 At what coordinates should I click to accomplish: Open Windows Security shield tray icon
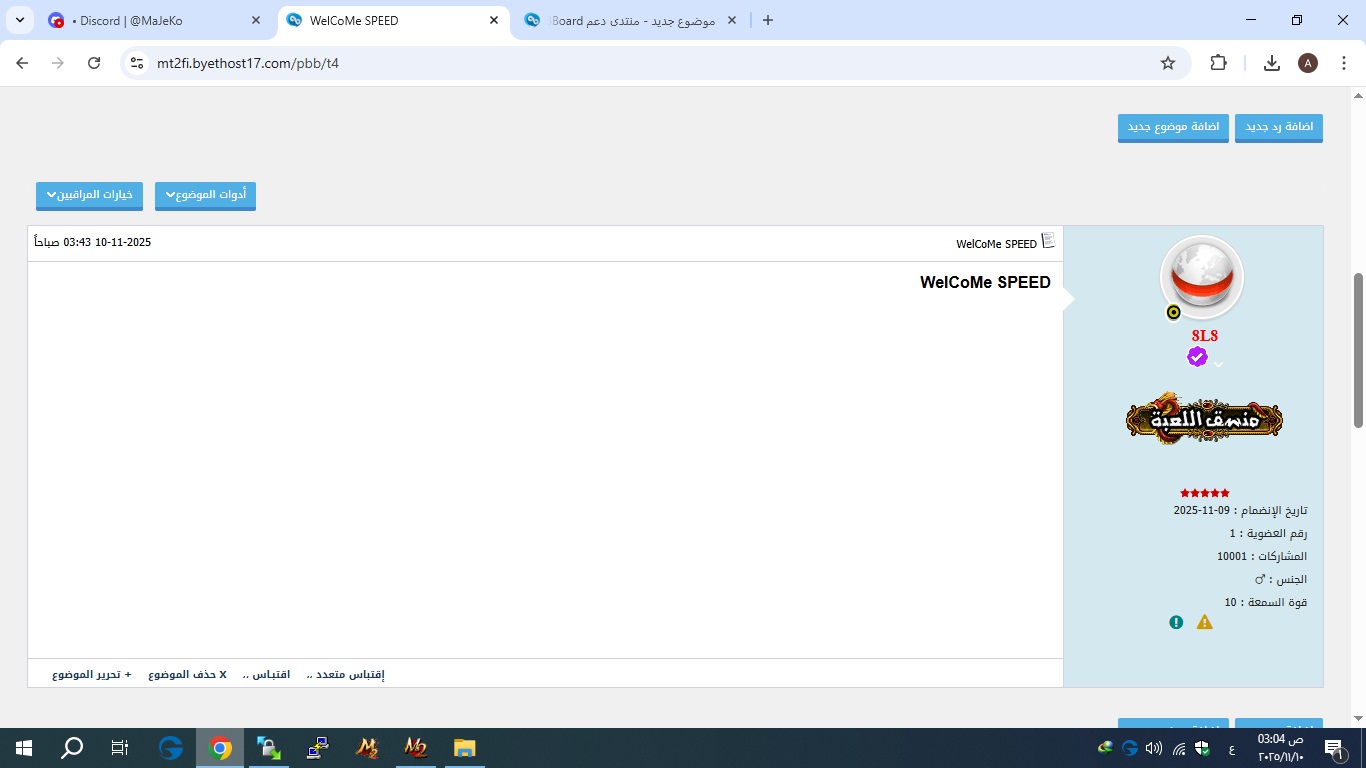1204,748
